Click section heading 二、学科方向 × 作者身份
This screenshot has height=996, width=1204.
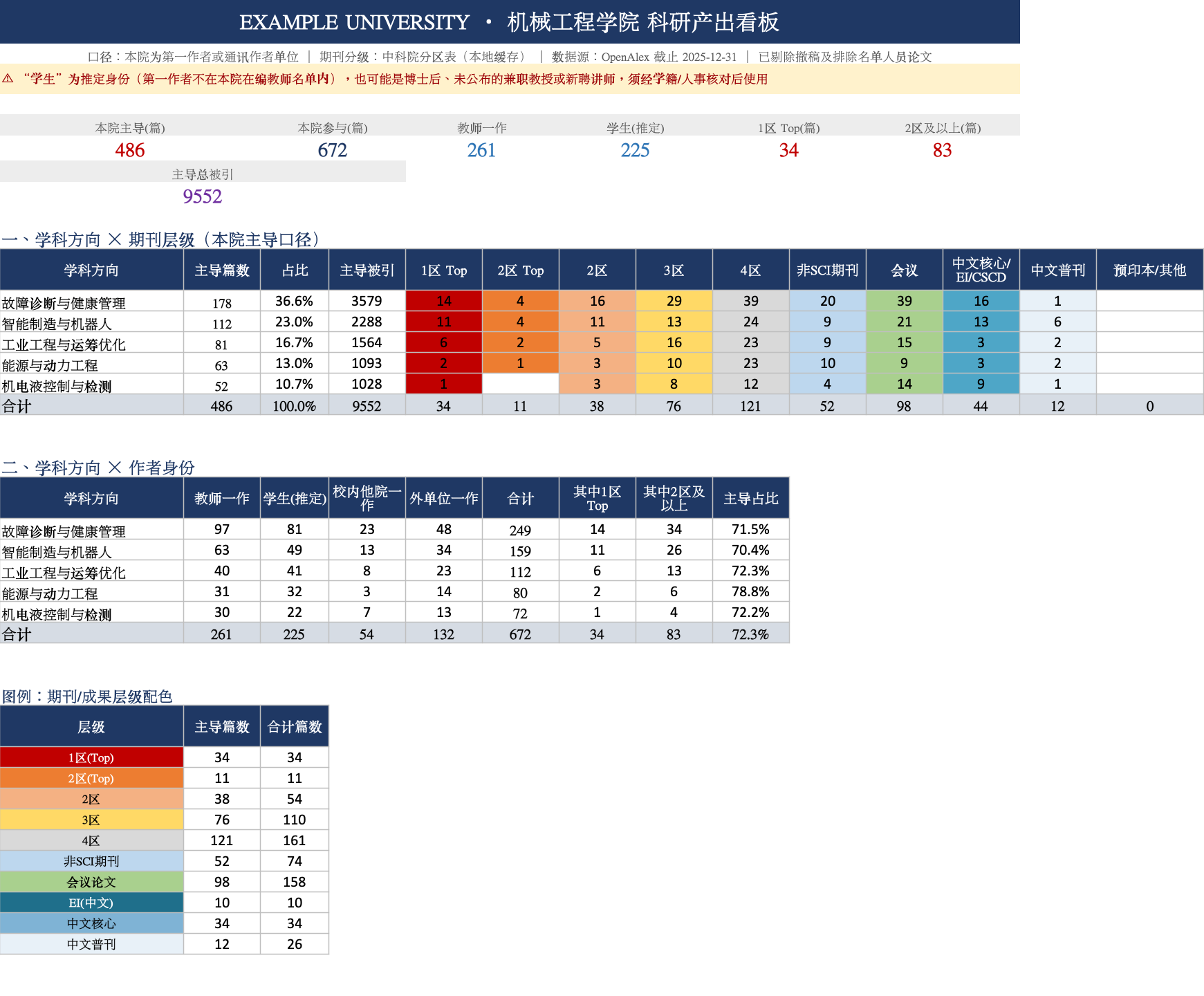click(x=98, y=468)
